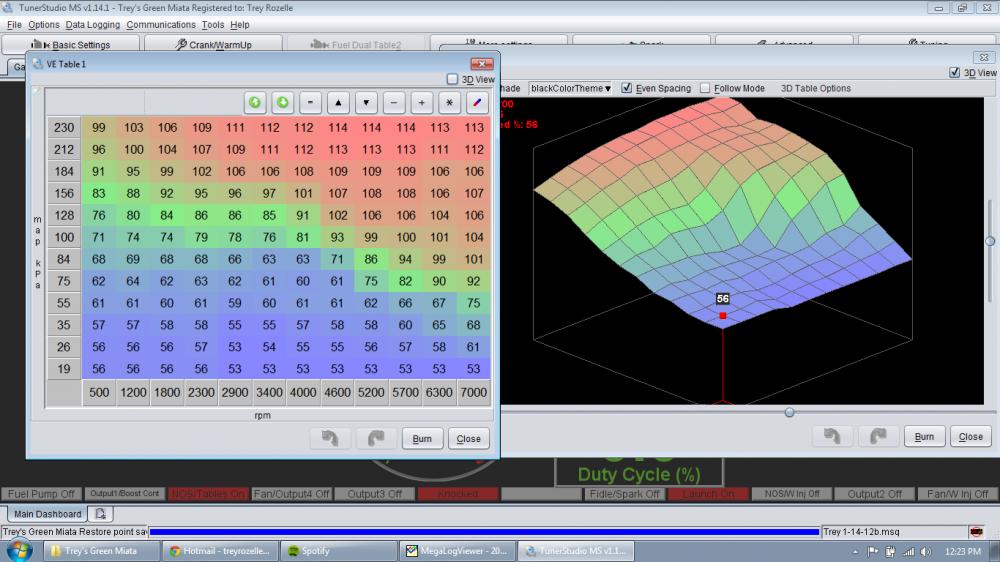The height and width of the screenshot is (562, 1000).
Task: Click the black up-triangle increment icon
Action: 339,102
